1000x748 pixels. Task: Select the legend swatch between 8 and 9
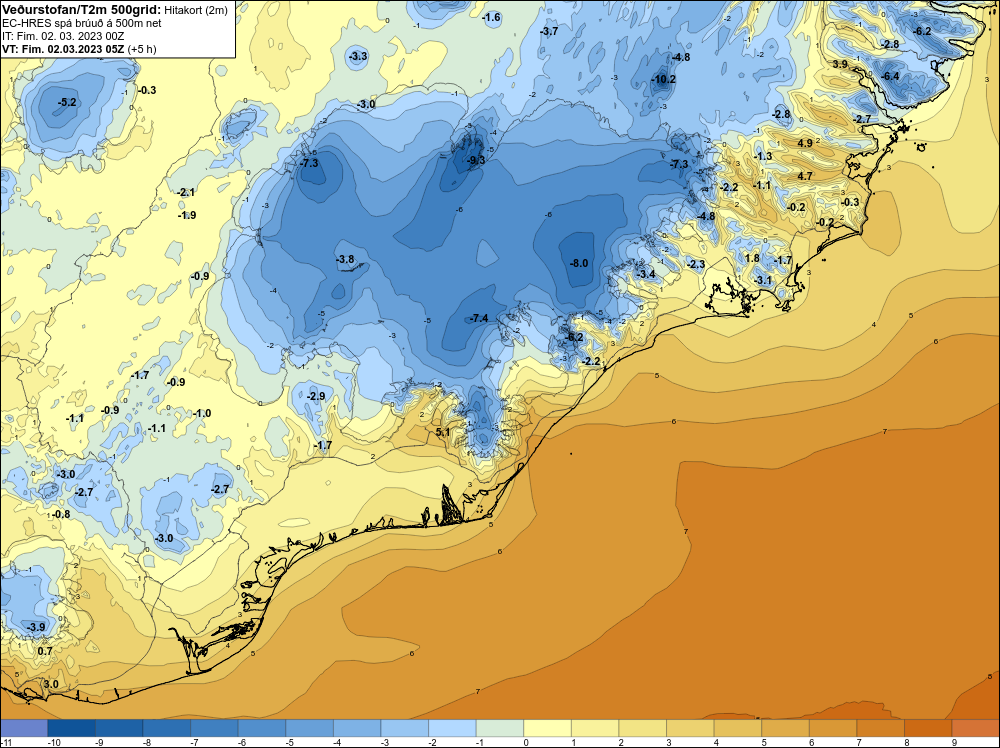pos(928,728)
